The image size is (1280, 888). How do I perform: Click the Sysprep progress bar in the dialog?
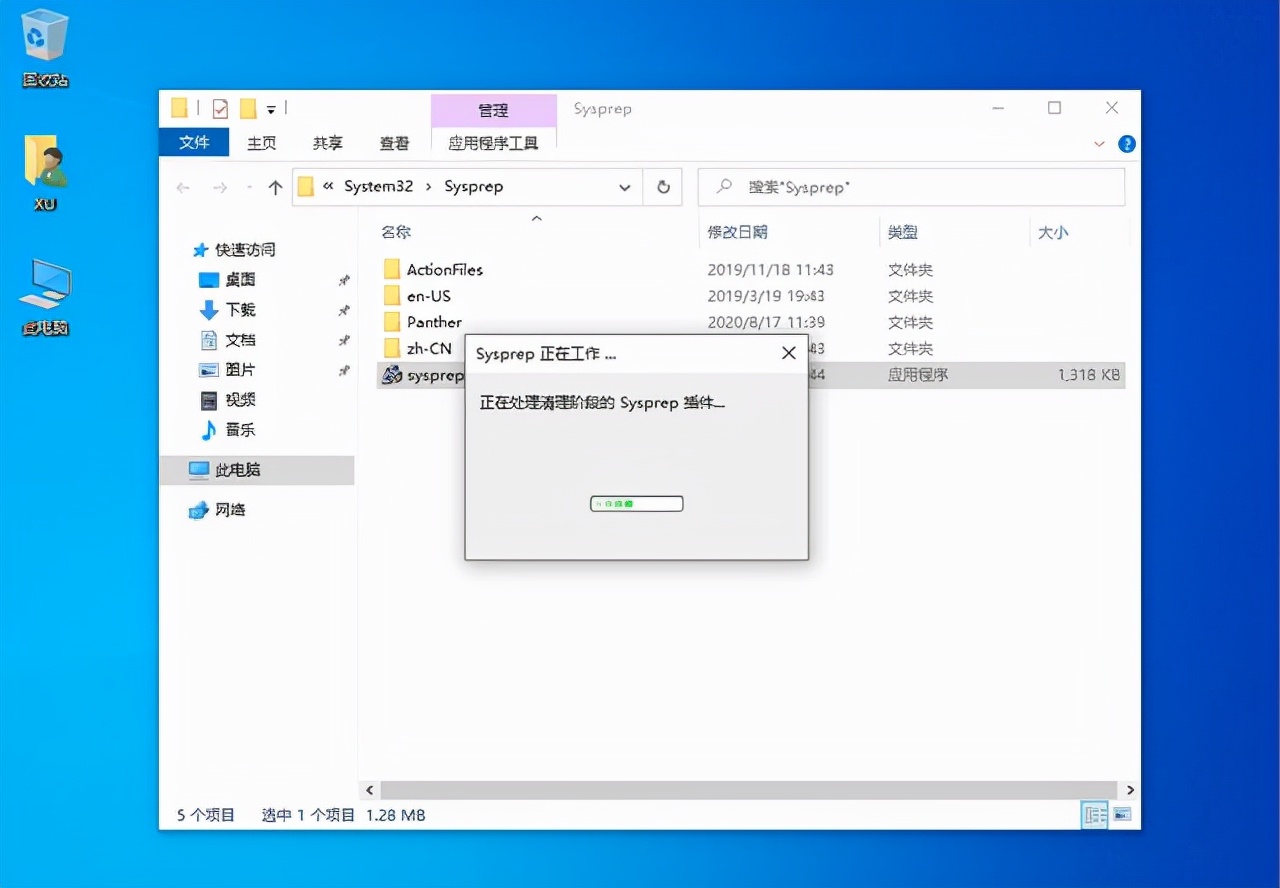pyautogui.click(x=636, y=503)
